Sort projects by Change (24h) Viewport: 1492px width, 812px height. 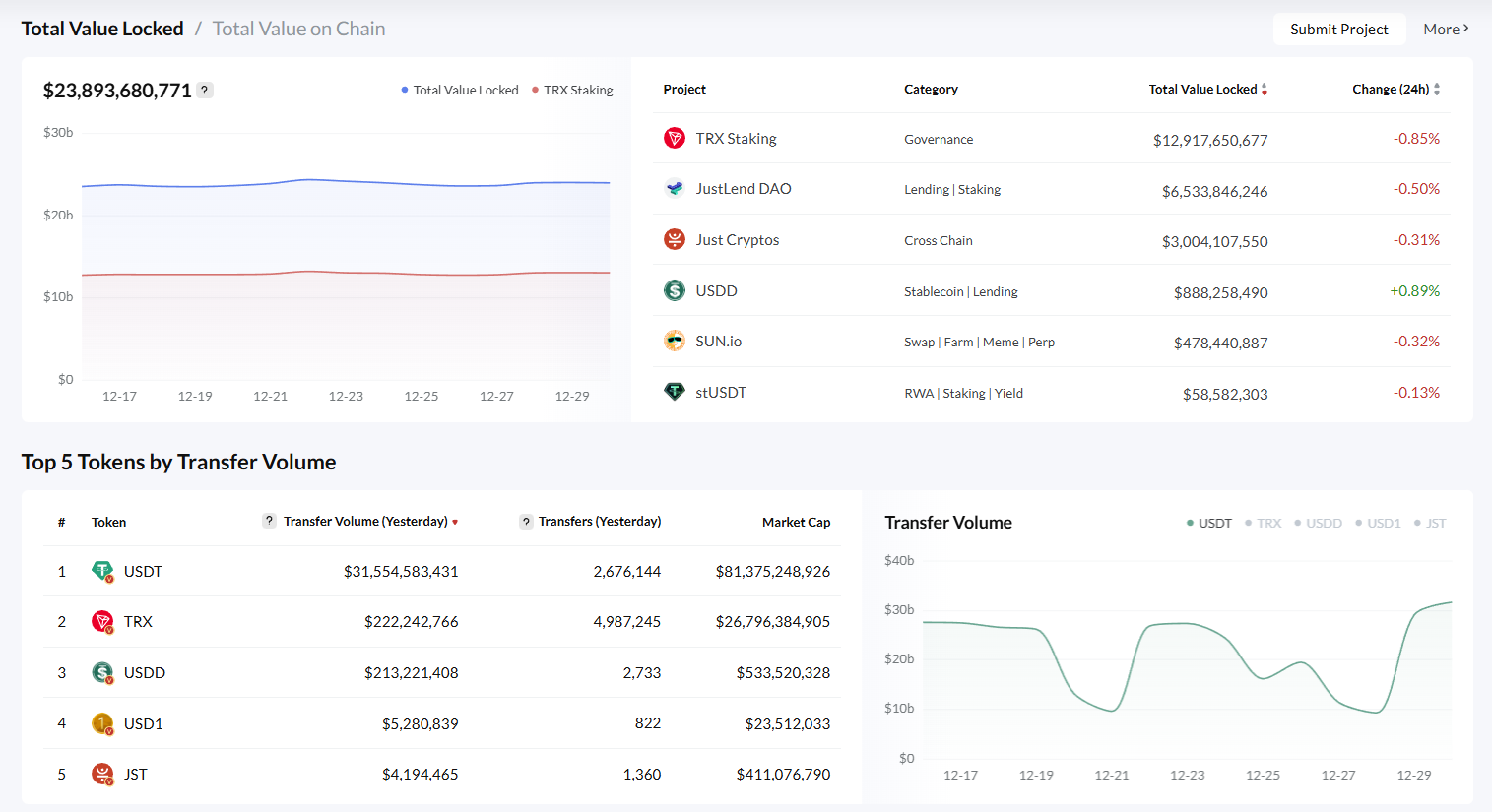(x=1395, y=89)
